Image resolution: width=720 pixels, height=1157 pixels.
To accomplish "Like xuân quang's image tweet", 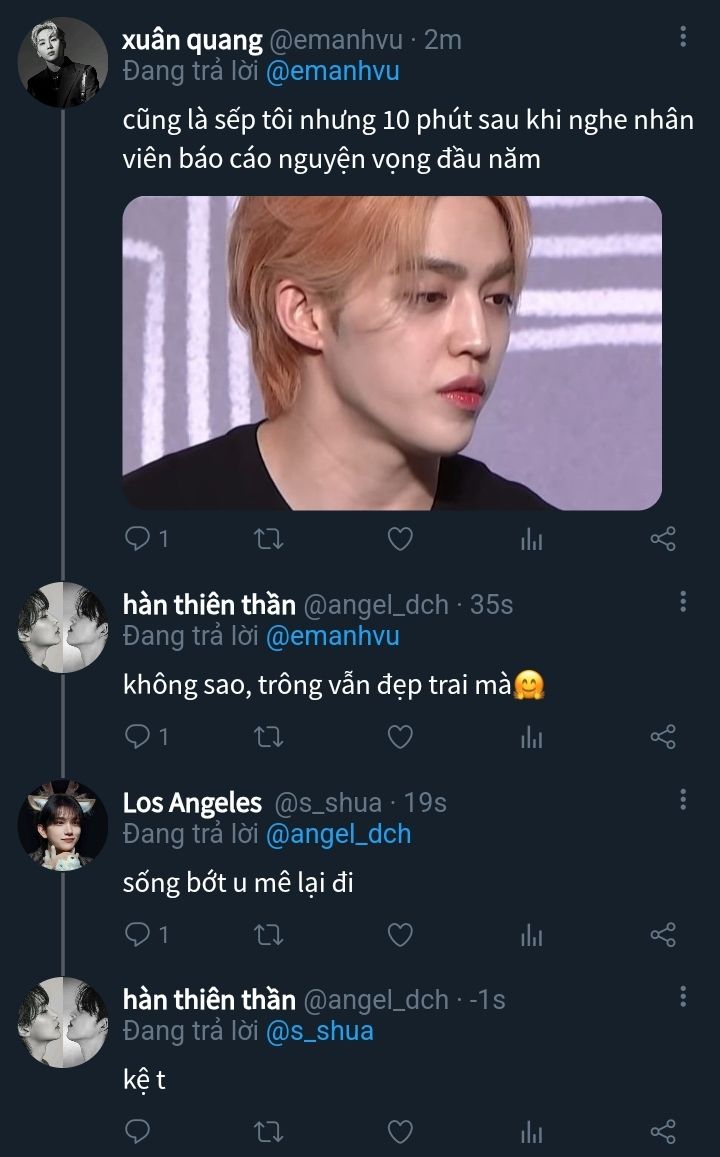I will point(400,539).
